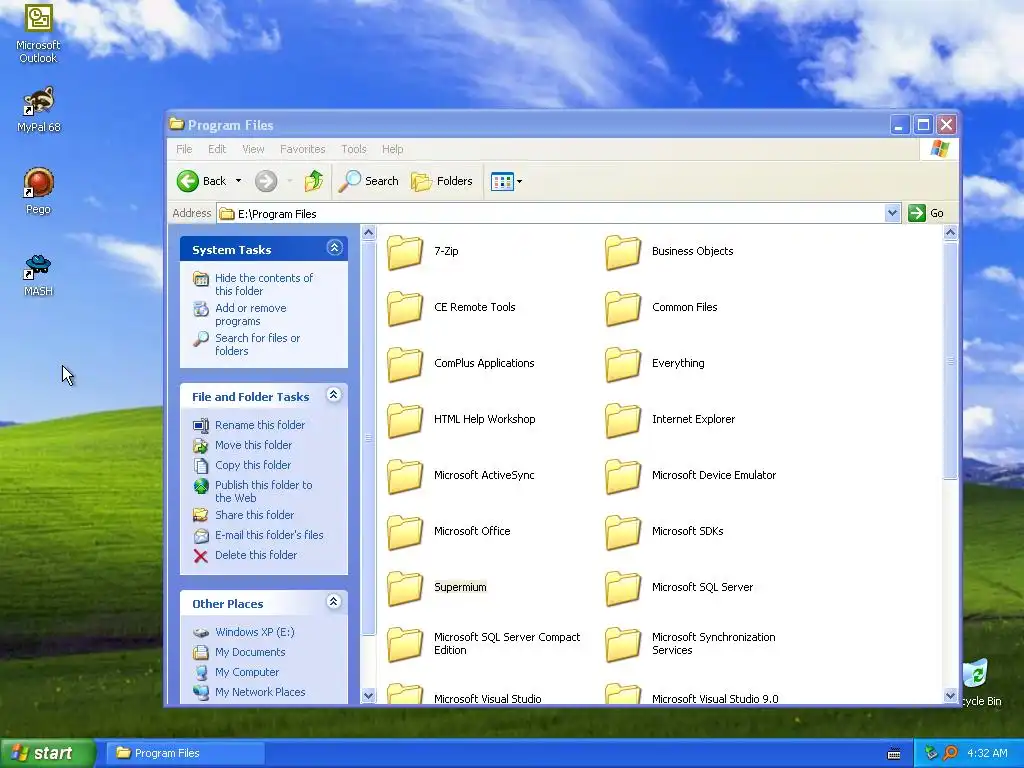Viewport: 1024px width, 768px height.
Task: Select the Internet Explorer folder icon
Action: click(622, 420)
